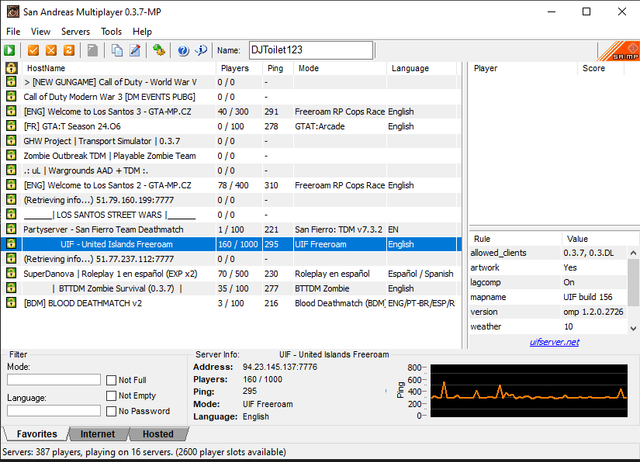Sort servers by the Mode column header
Viewport: 640px width, 462px height.
pyautogui.click(x=340, y=68)
